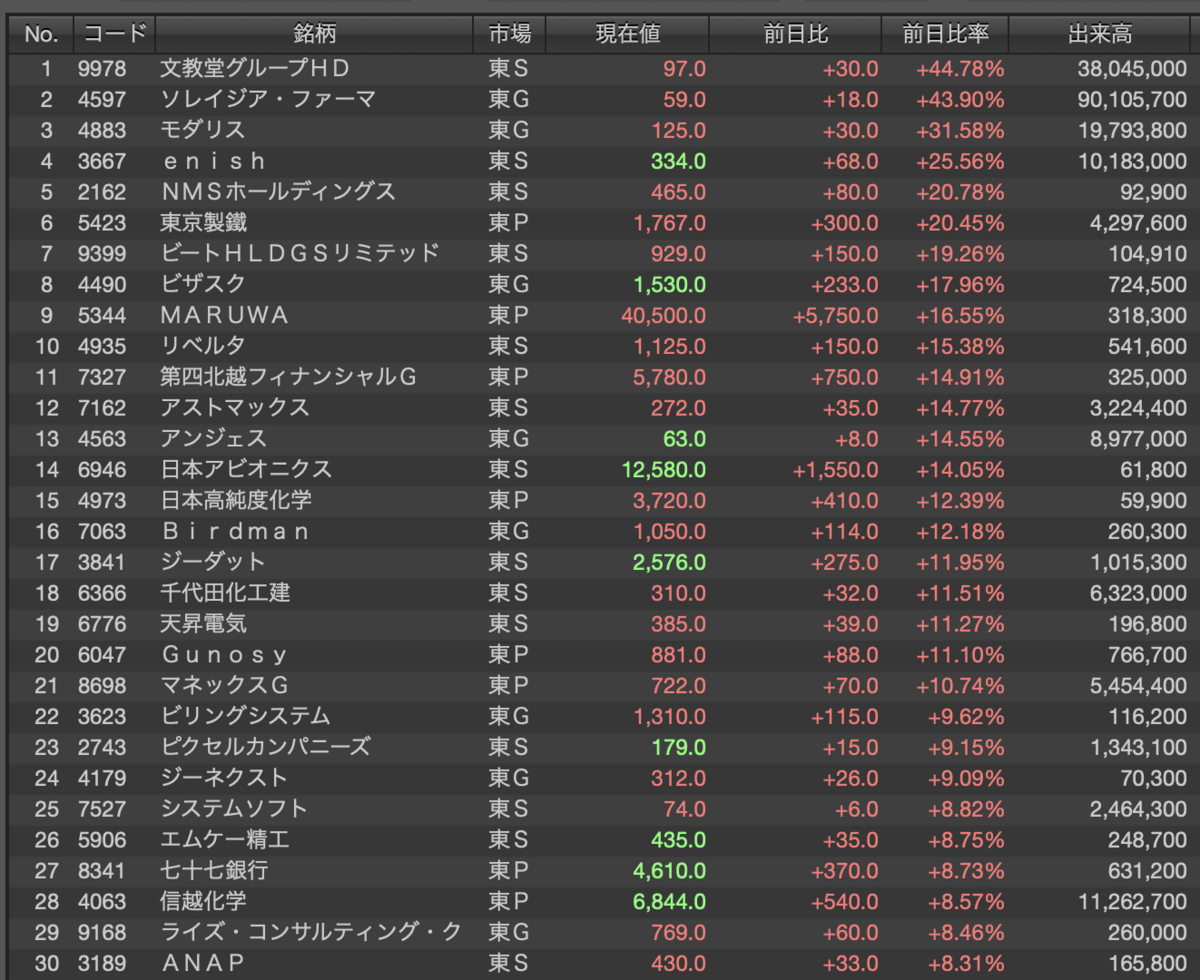Select 天昇電気 row name
The width and height of the screenshot is (1200, 980).
tap(203, 624)
